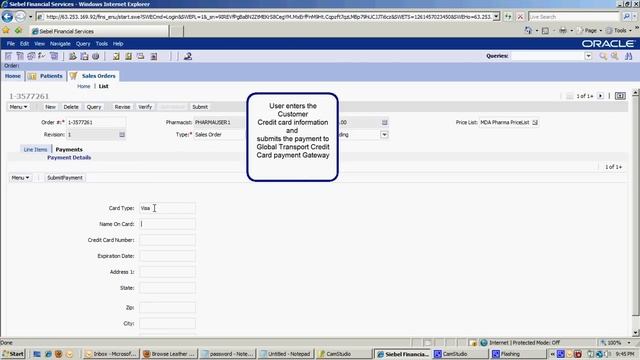Viewport: 640px width, 360px height.
Task: Click the second query magnifier icon
Action: [615, 56]
